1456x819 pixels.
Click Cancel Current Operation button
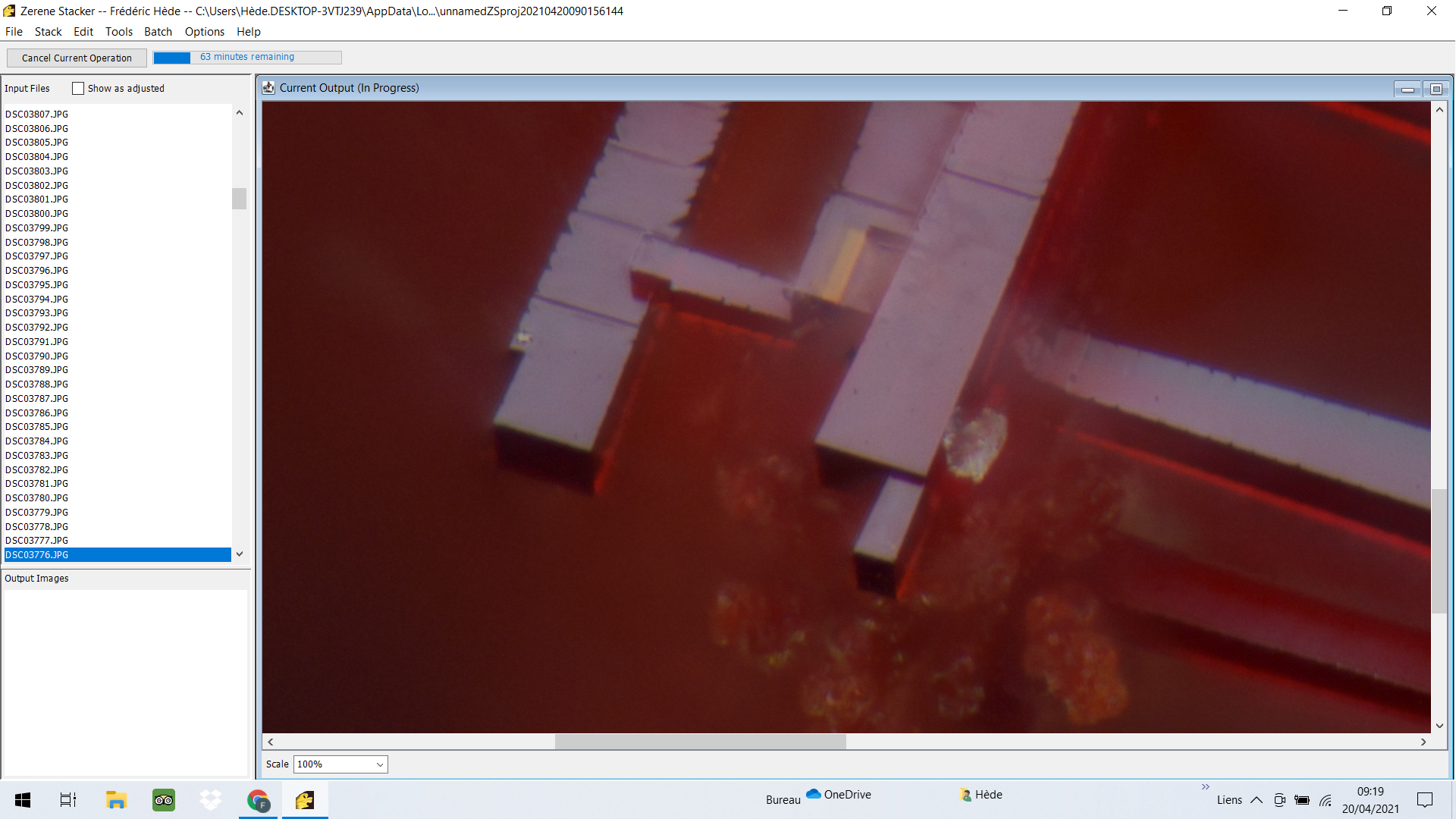coord(77,58)
